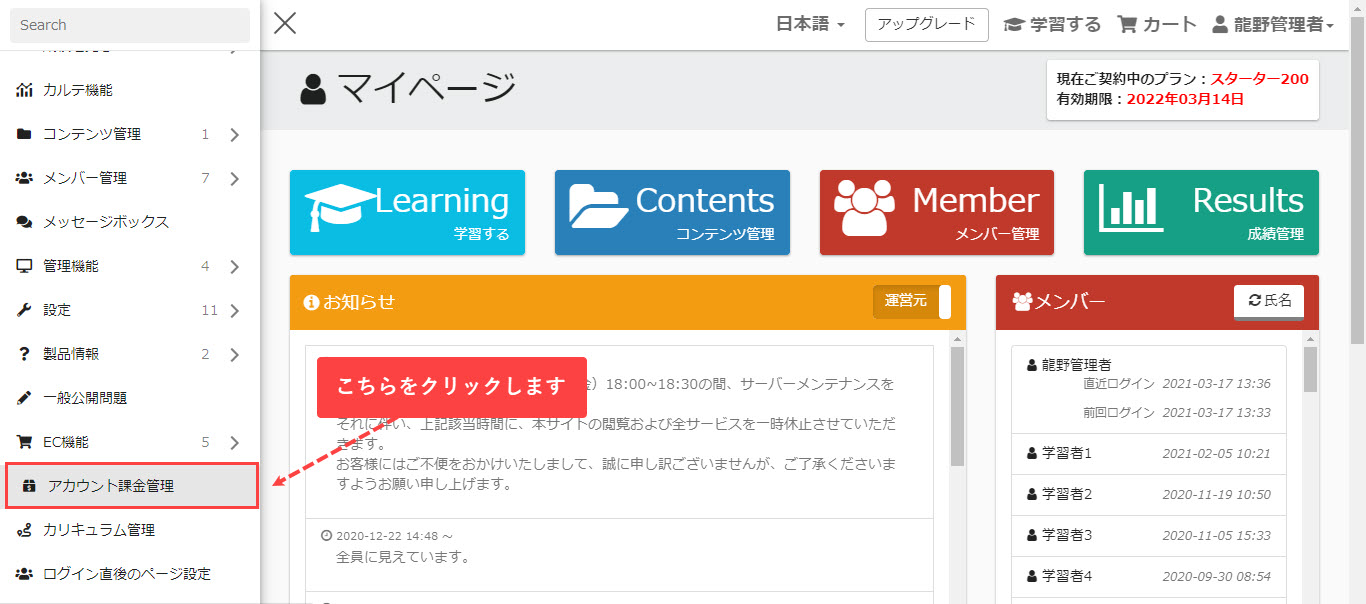The height and width of the screenshot is (604, 1366).
Task: Open the Member management tile
Action: [x=936, y=212]
